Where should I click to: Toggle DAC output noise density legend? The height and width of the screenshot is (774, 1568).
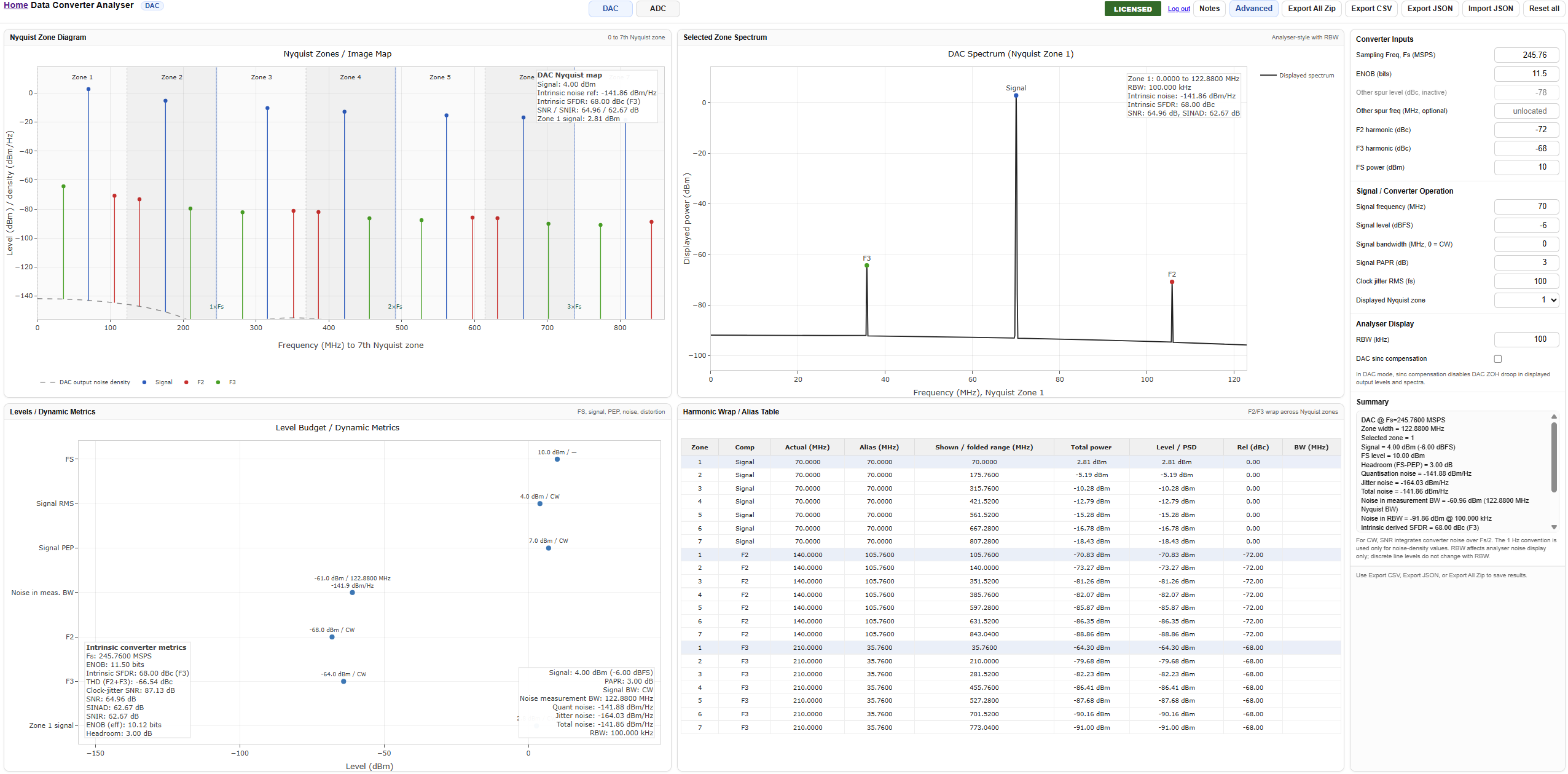click(85, 382)
